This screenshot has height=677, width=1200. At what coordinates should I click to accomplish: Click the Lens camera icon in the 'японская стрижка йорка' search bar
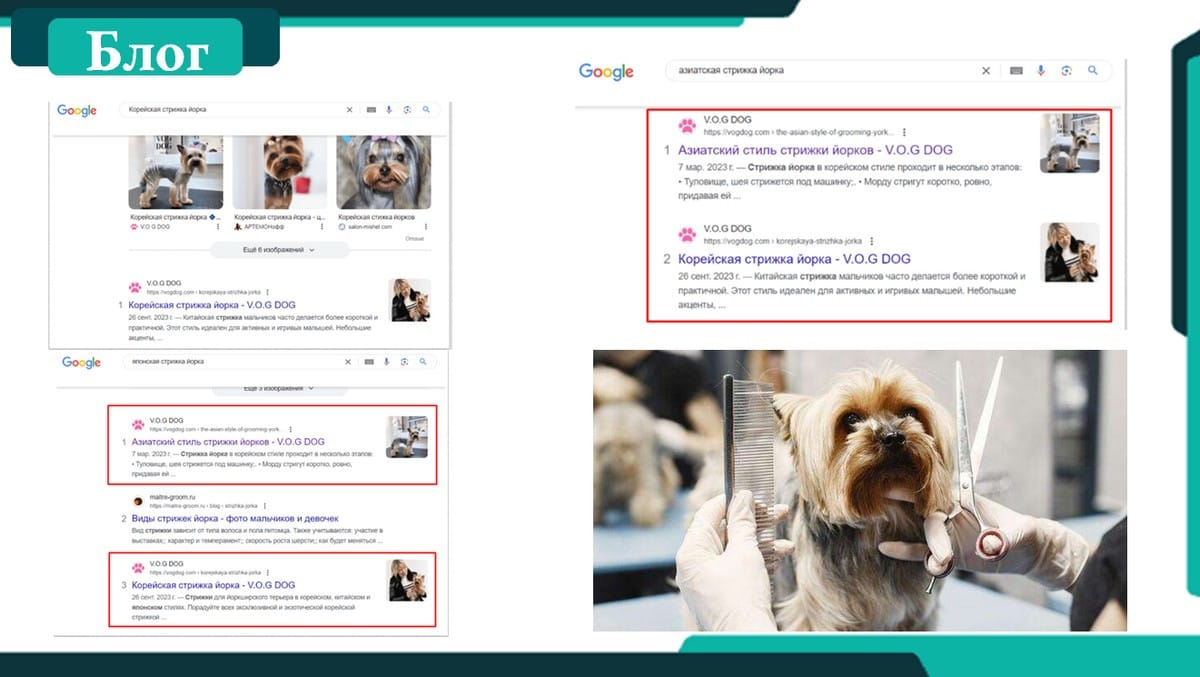404,362
